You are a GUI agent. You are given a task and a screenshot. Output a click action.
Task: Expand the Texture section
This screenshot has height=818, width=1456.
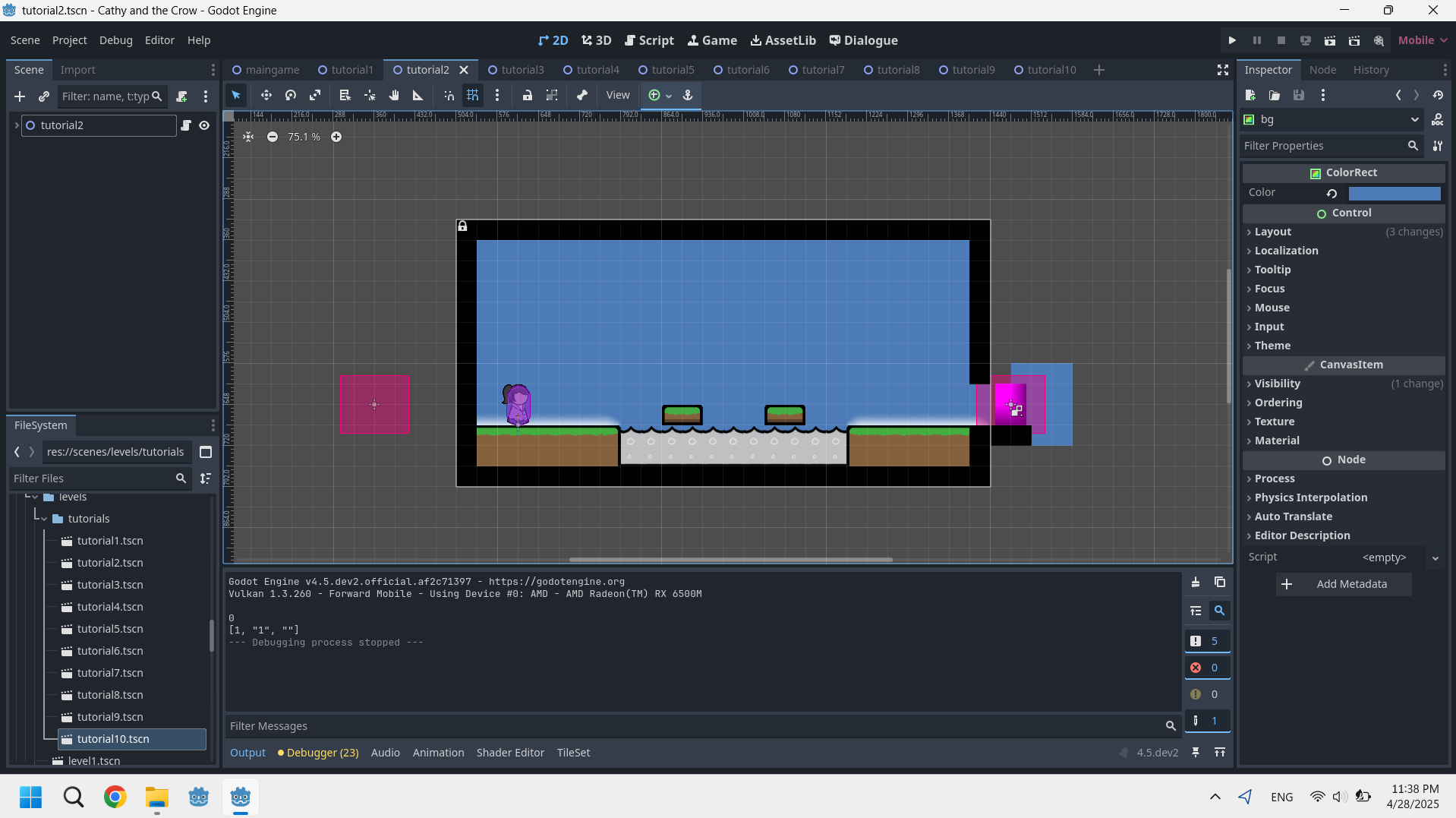[x=1344, y=422]
